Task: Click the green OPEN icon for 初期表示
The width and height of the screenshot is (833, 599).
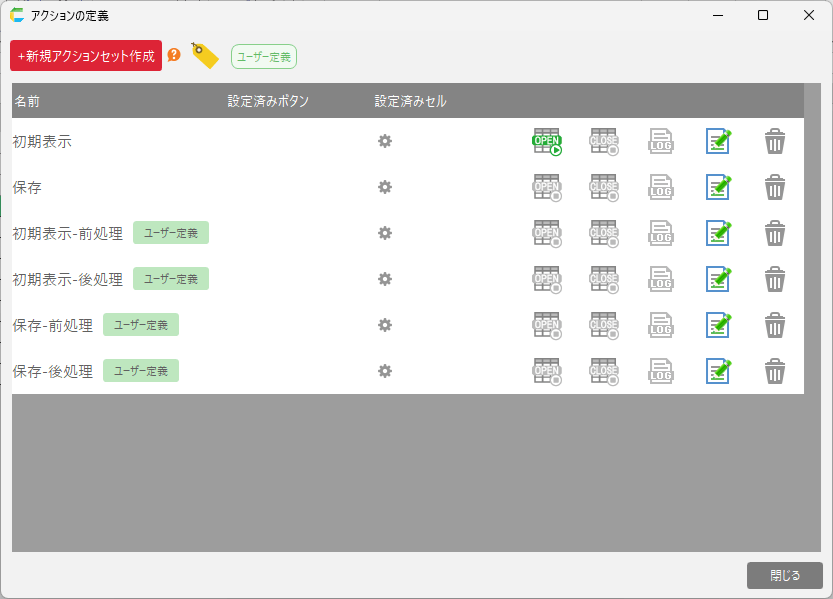Action: pyautogui.click(x=547, y=142)
